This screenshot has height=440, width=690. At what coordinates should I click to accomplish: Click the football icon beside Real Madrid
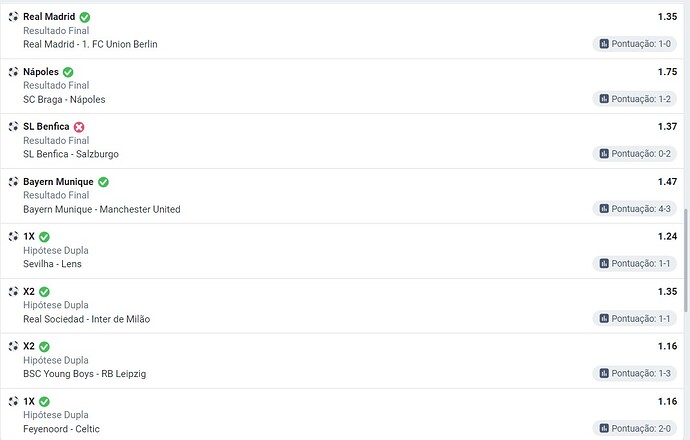[13, 17]
